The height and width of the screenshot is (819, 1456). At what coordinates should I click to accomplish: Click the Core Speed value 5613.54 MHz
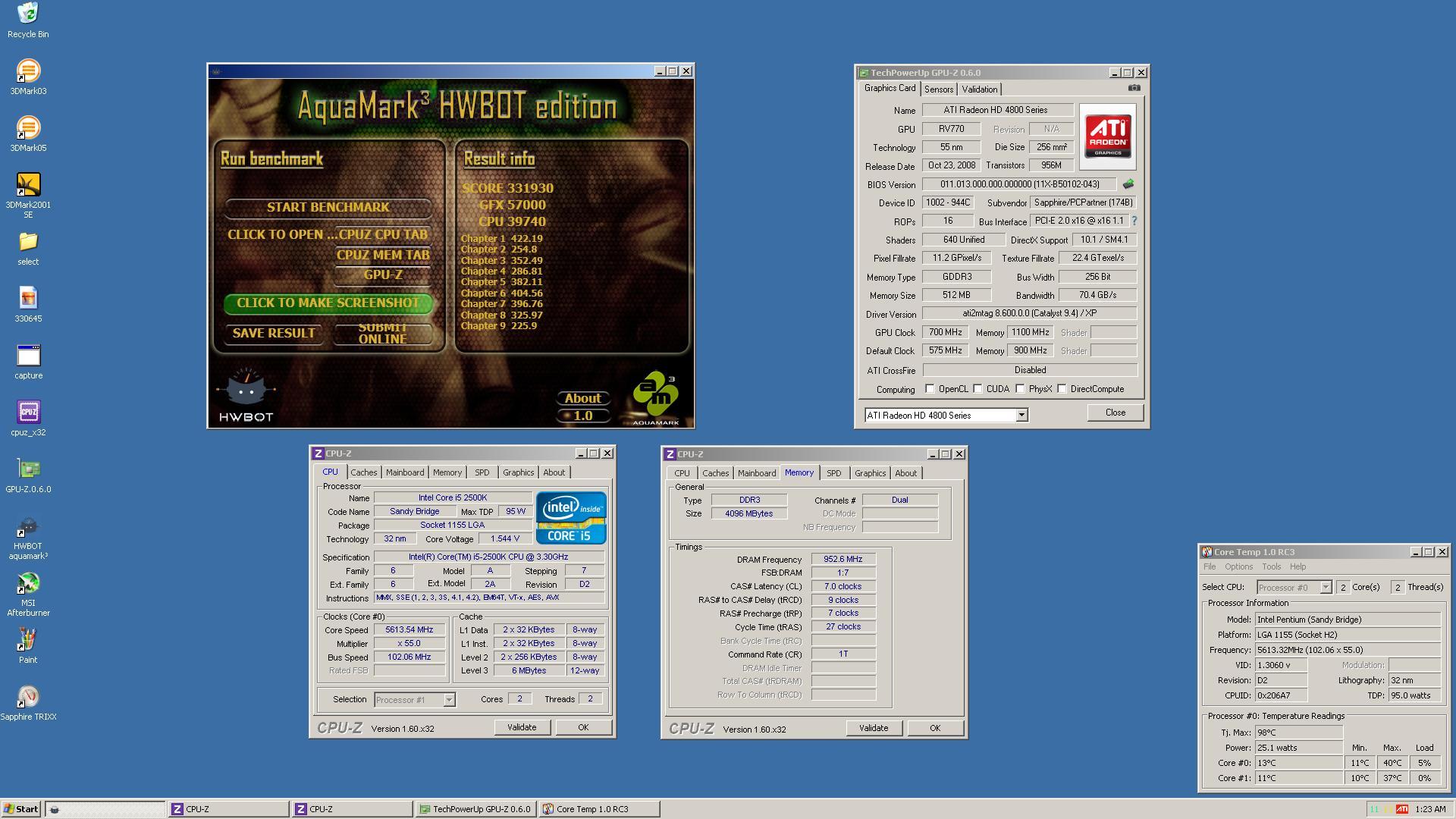tap(409, 629)
